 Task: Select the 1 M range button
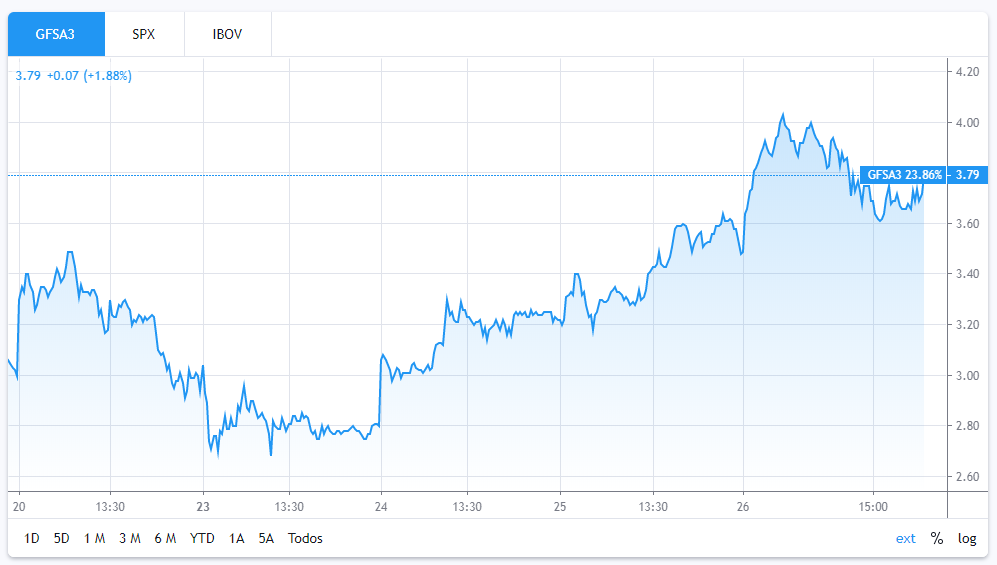[95, 538]
